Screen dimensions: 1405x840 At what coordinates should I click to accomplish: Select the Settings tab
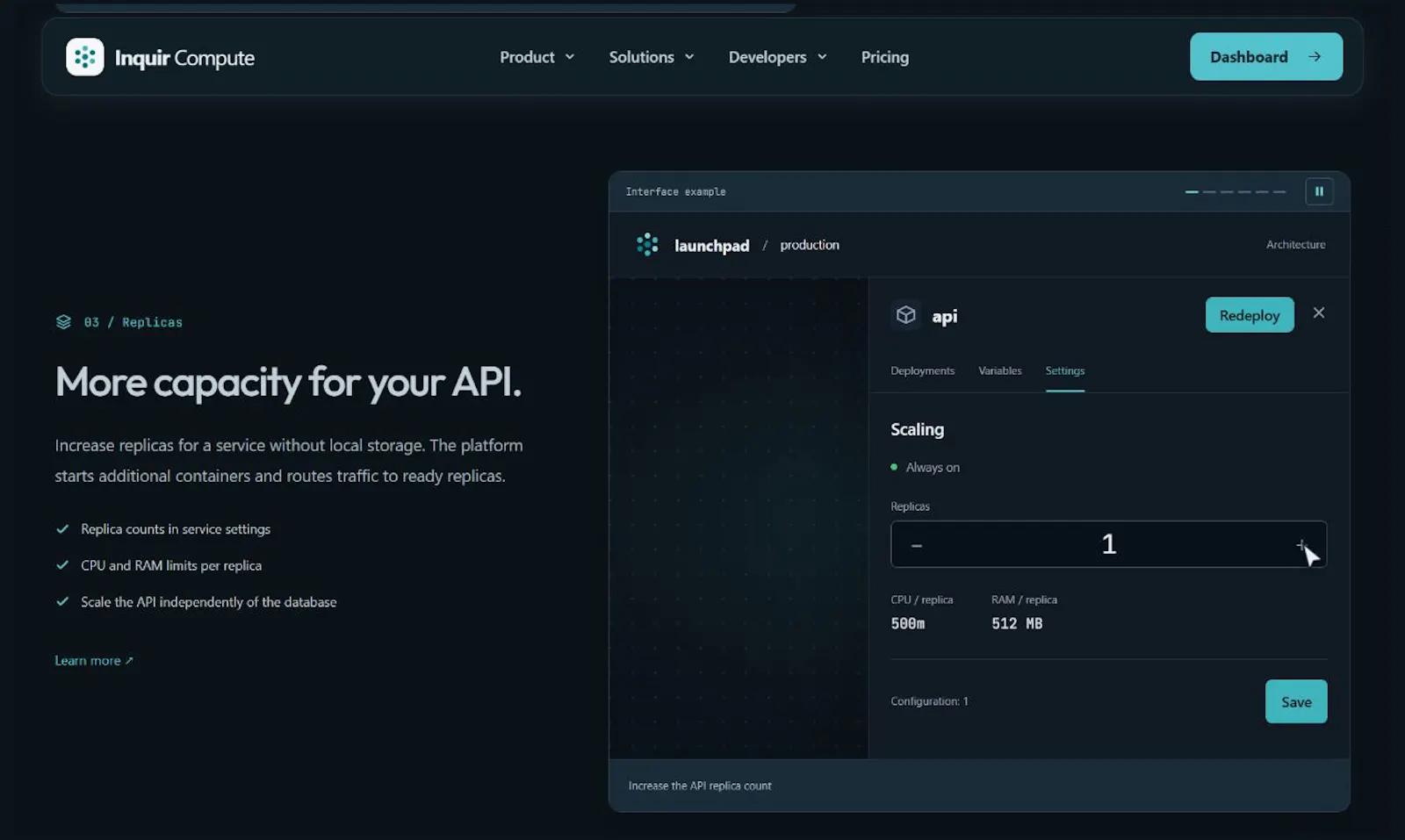click(1064, 370)
